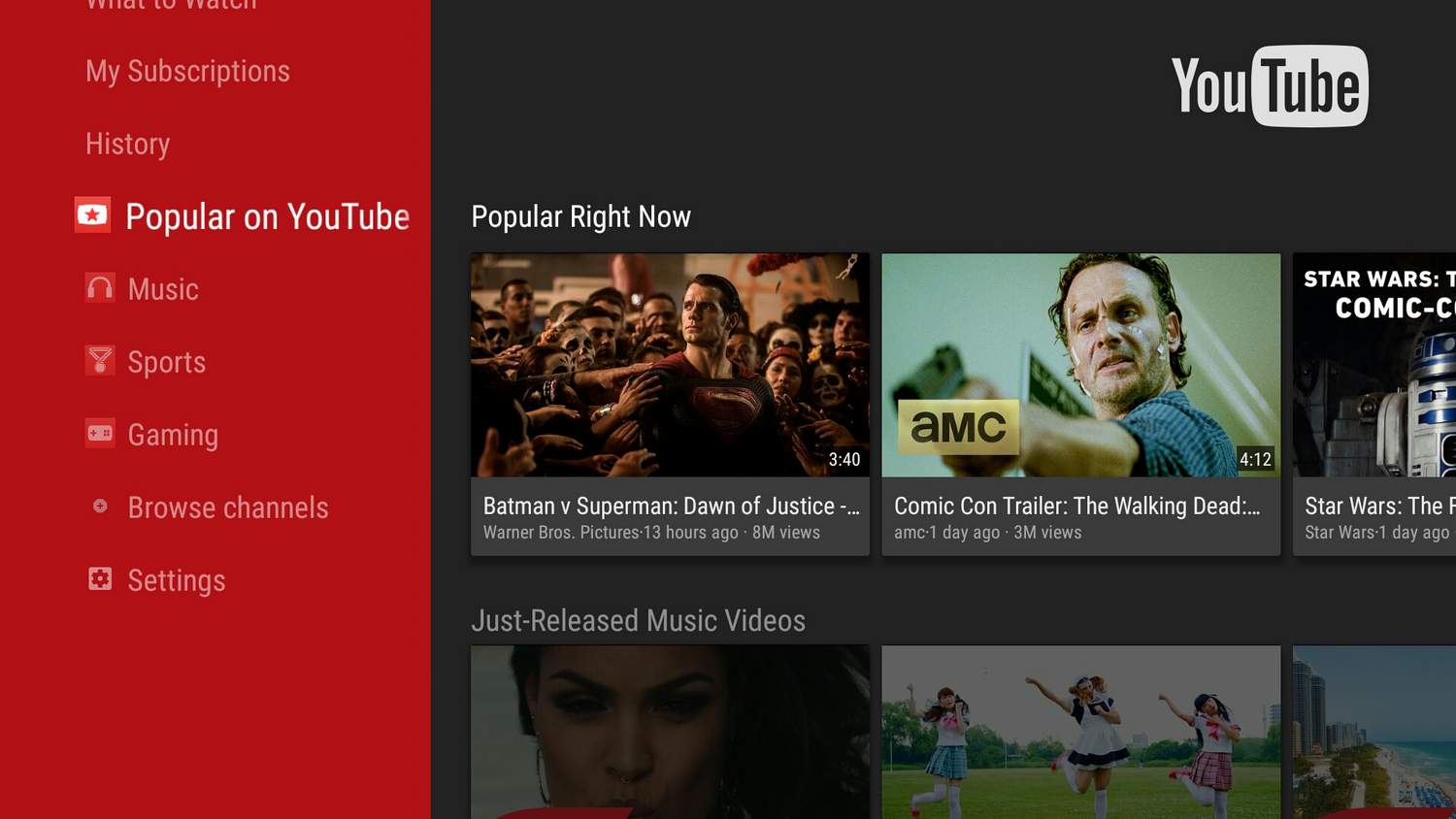The height and width of the screenshot is (819, 1456).
Task: Go to Music section label
Action: coord(163,289)
